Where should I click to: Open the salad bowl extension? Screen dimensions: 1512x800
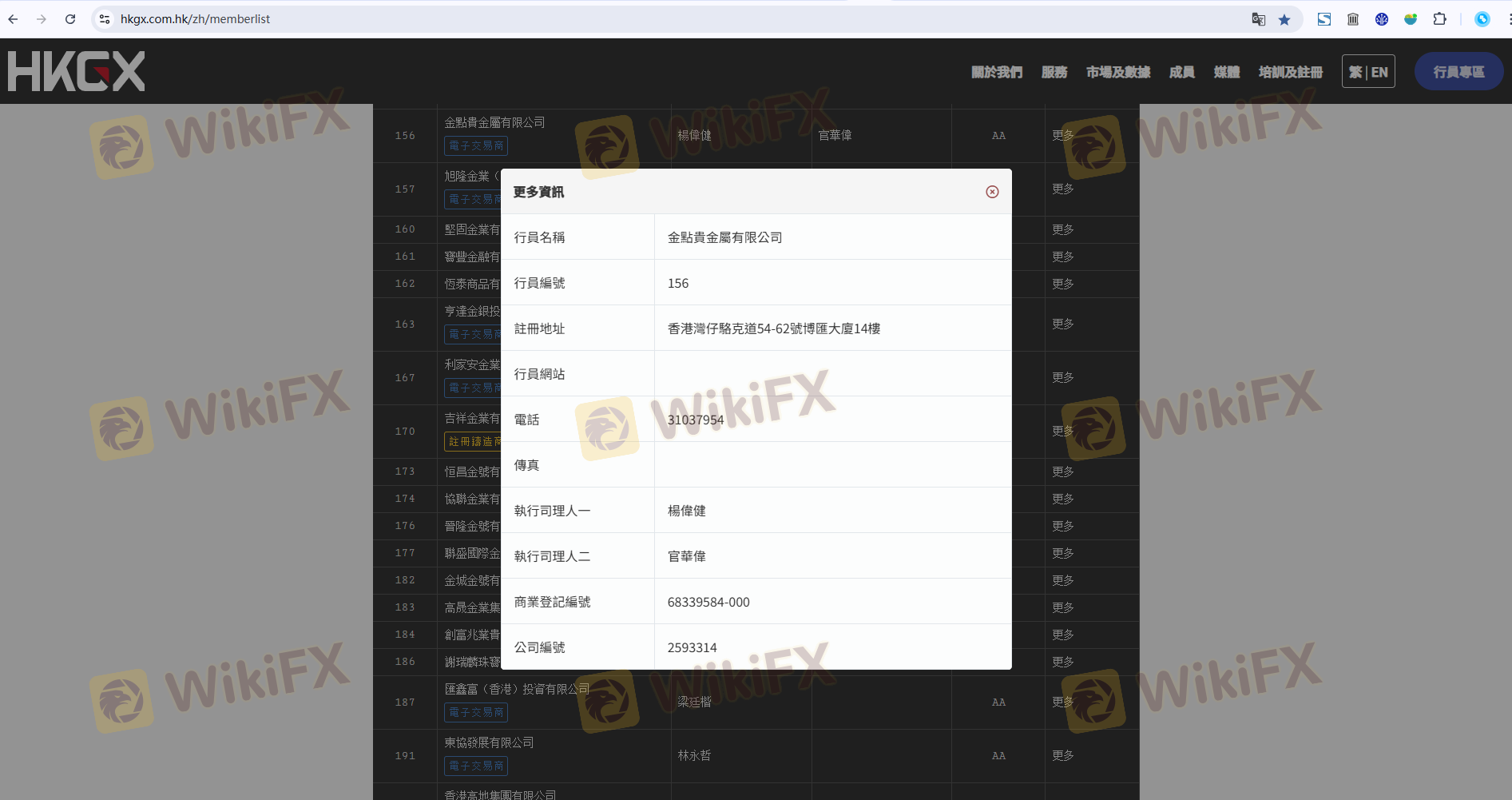click(1411, 19)
